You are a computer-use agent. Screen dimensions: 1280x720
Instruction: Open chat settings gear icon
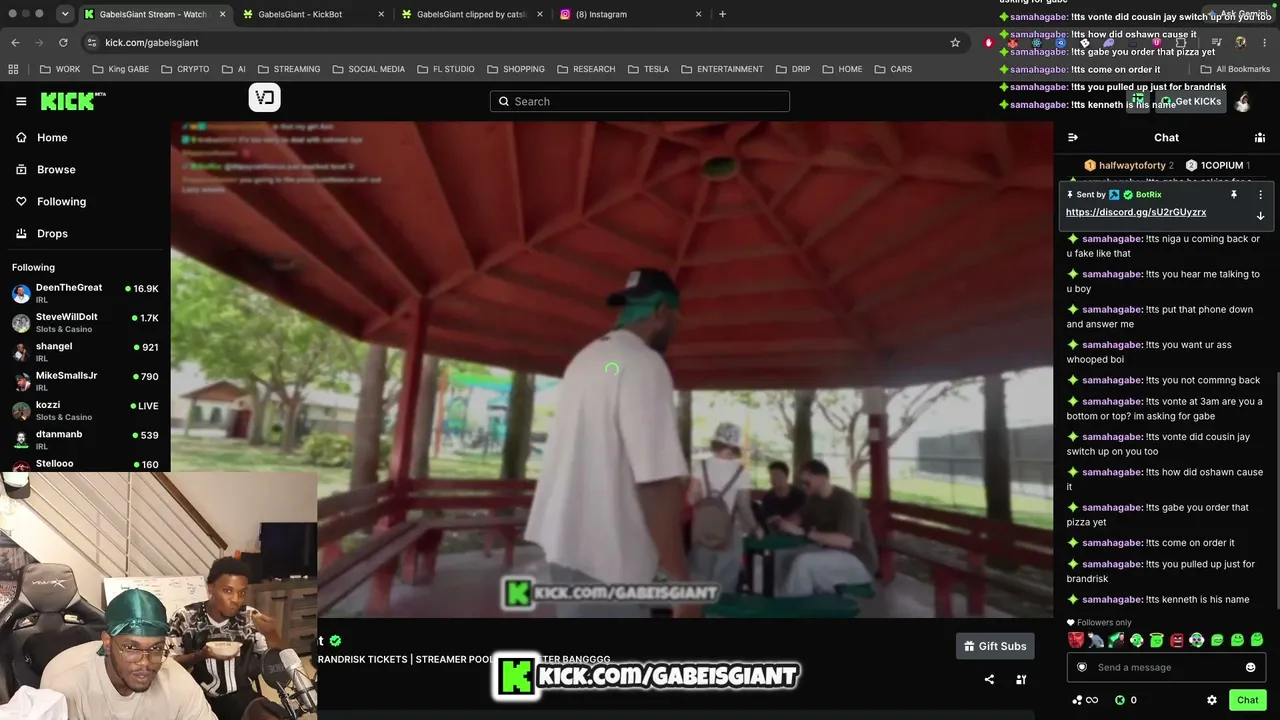pyautogui.click(x=1212, y=700)
